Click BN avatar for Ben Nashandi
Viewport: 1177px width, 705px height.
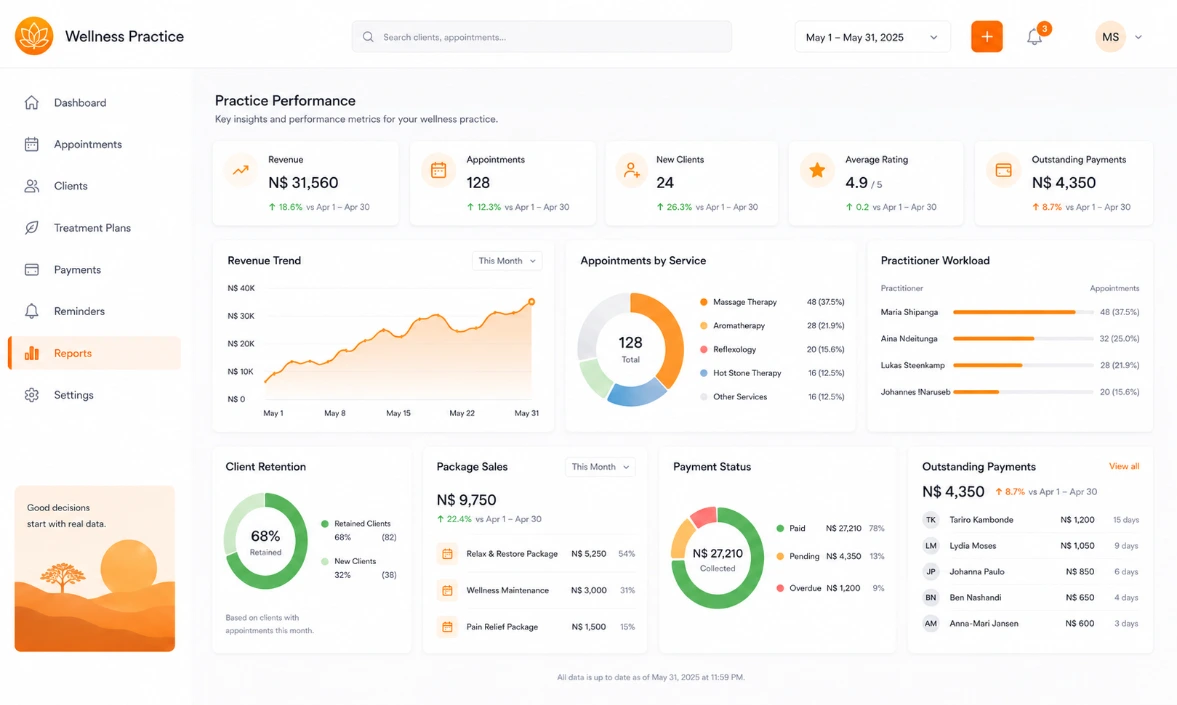click(931, 598)
